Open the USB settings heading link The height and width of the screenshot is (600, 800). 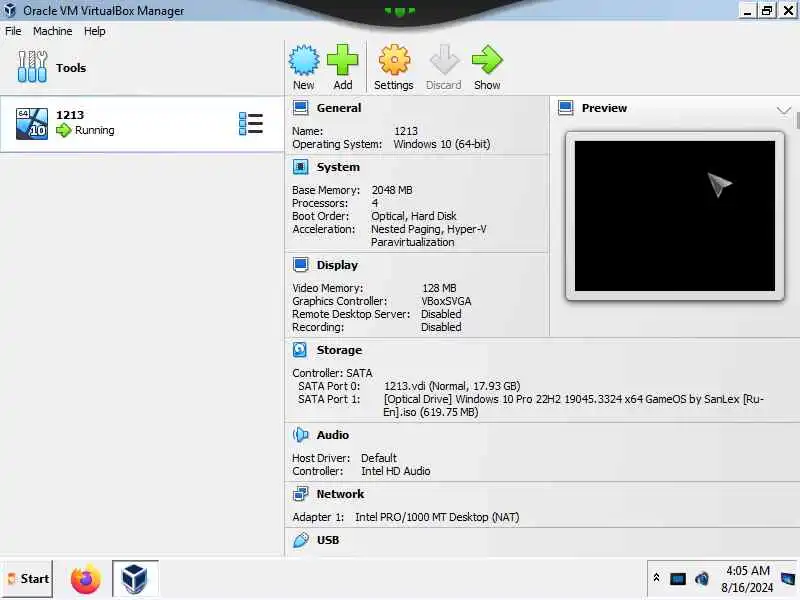328,540
